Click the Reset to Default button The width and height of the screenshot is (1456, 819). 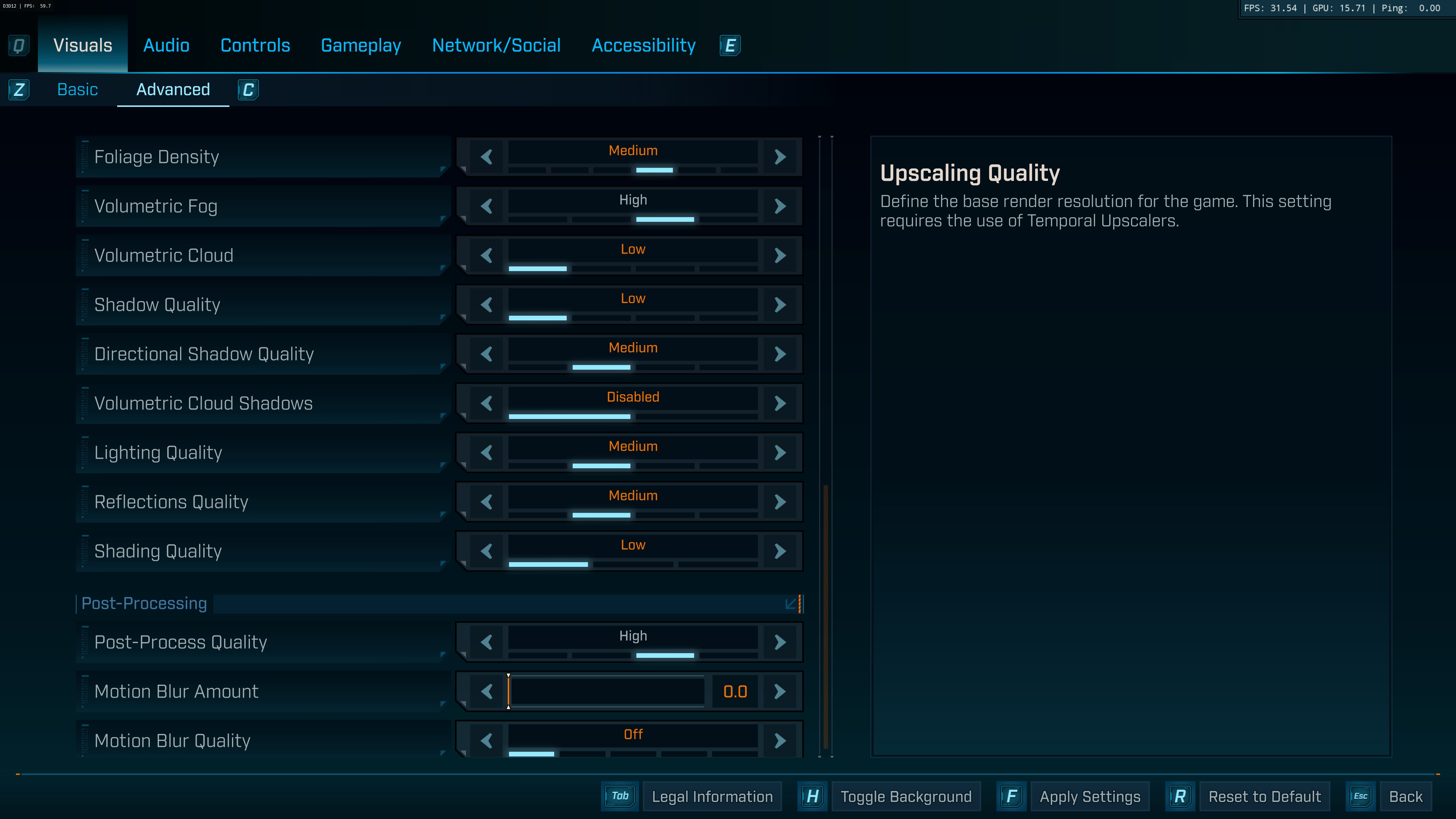pos(1265,796)
